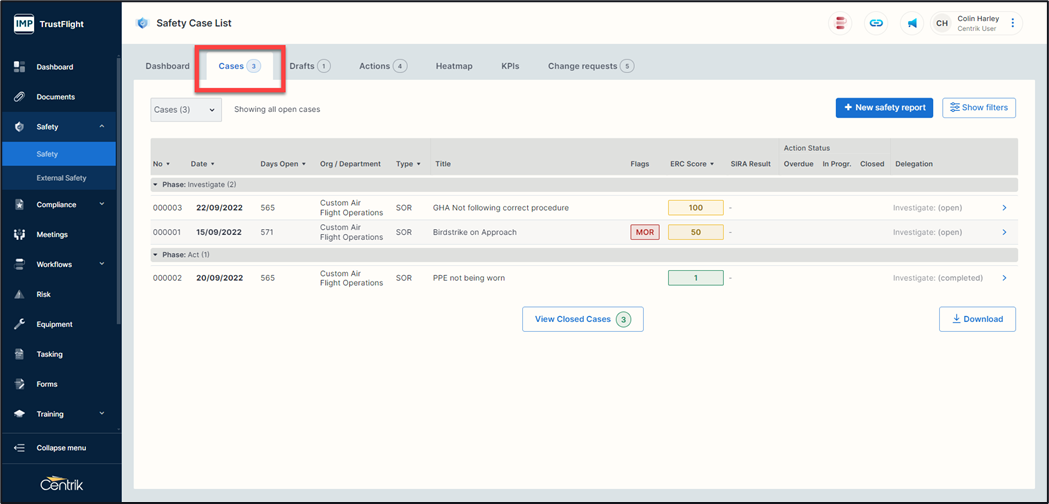1049x504 pixels.
Task: Click the red stacked icon in header
Action: pos(841,23)
